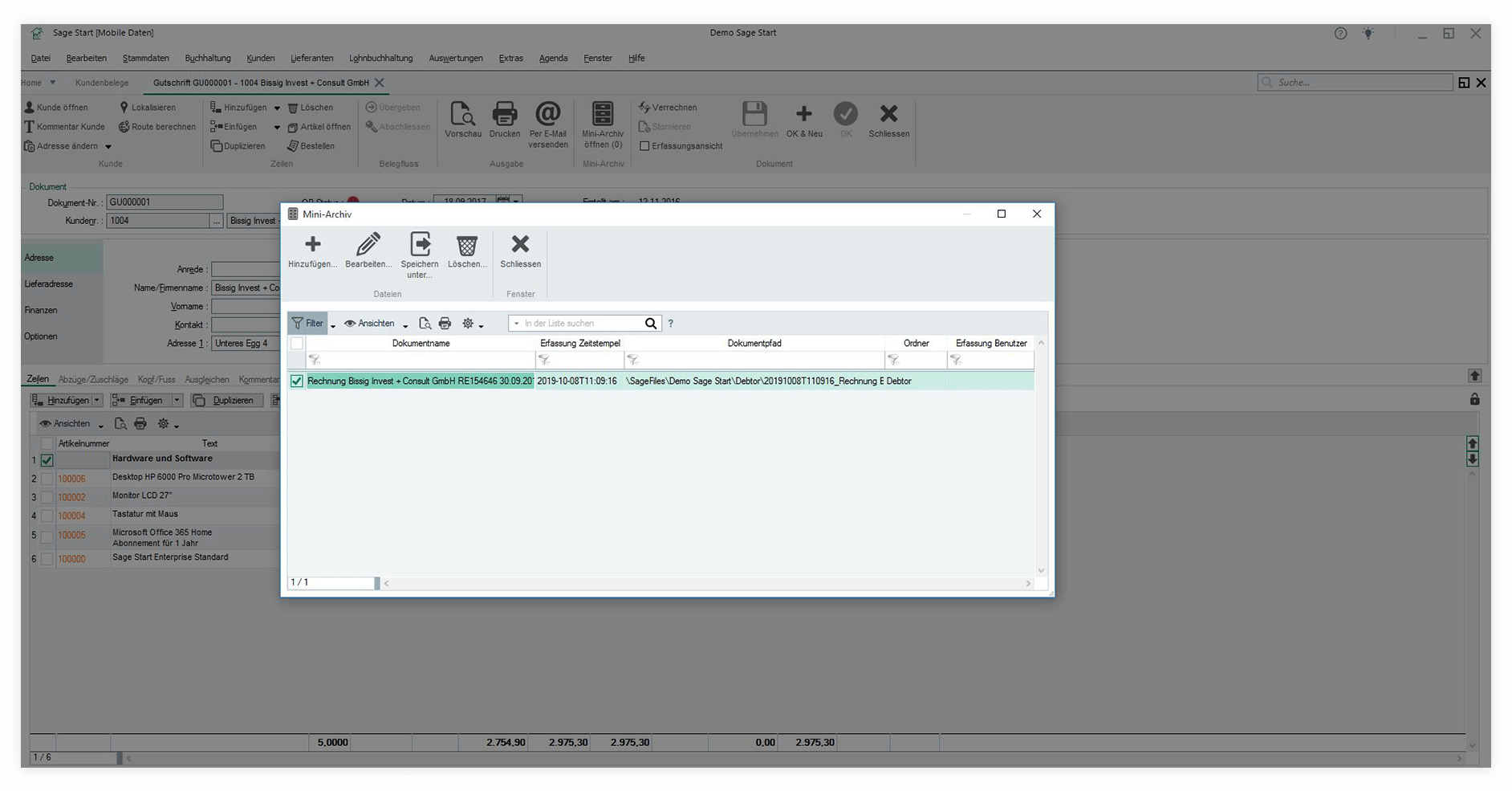Image resolution: width=1512 pixels, height=791 pixels.
Task: Click Kundenr. lookup ellipsis button
Action: coord(216,221)
